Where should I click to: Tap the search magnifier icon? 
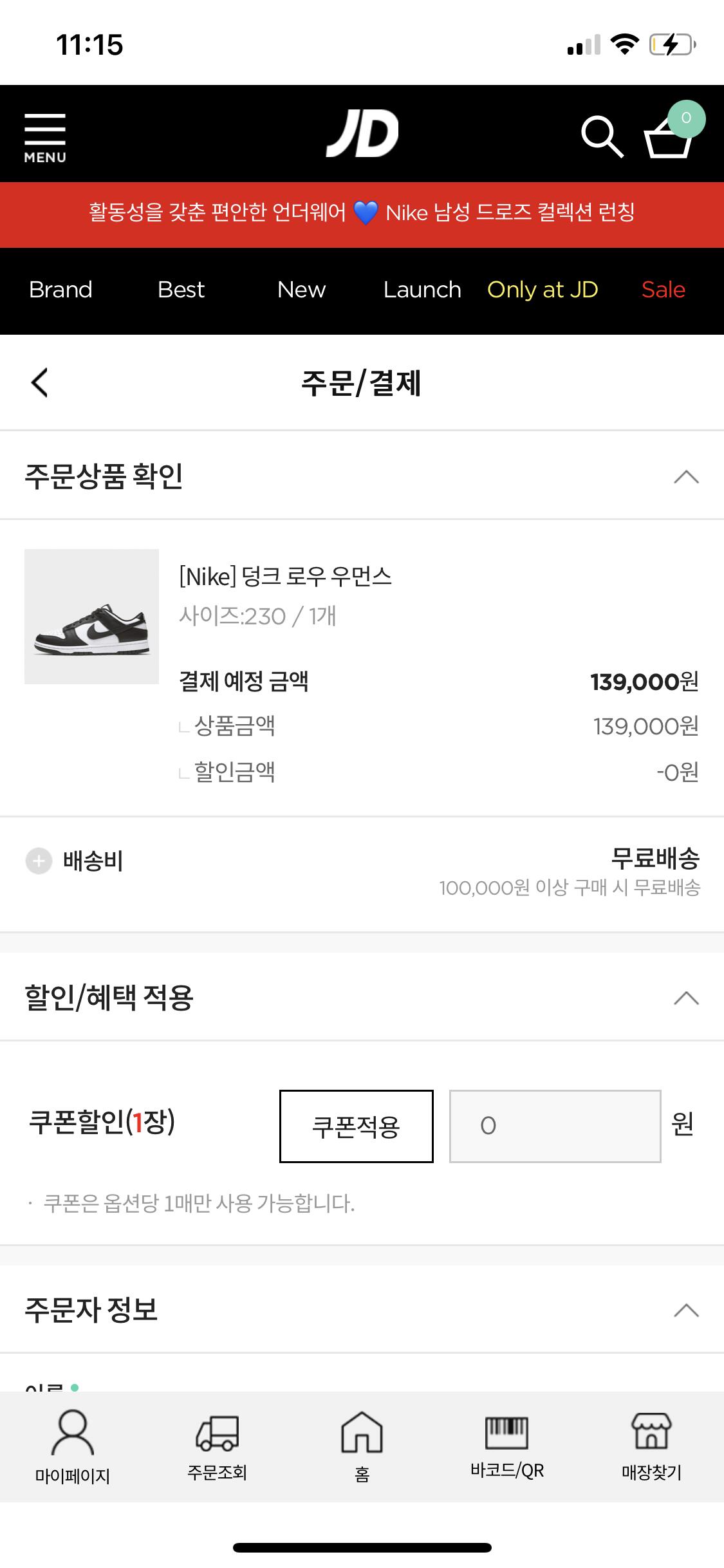[x=602, y=136]
